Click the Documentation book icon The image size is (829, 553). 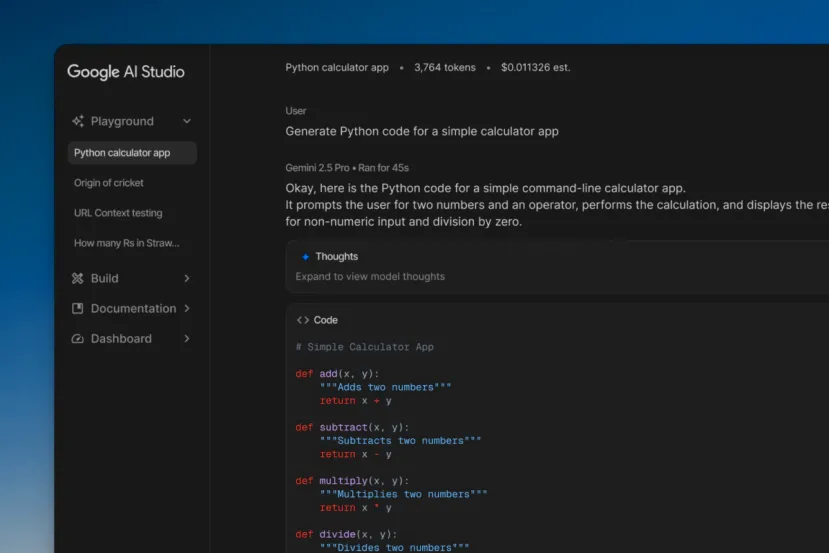pyautogui.click(x=78, y=308)
